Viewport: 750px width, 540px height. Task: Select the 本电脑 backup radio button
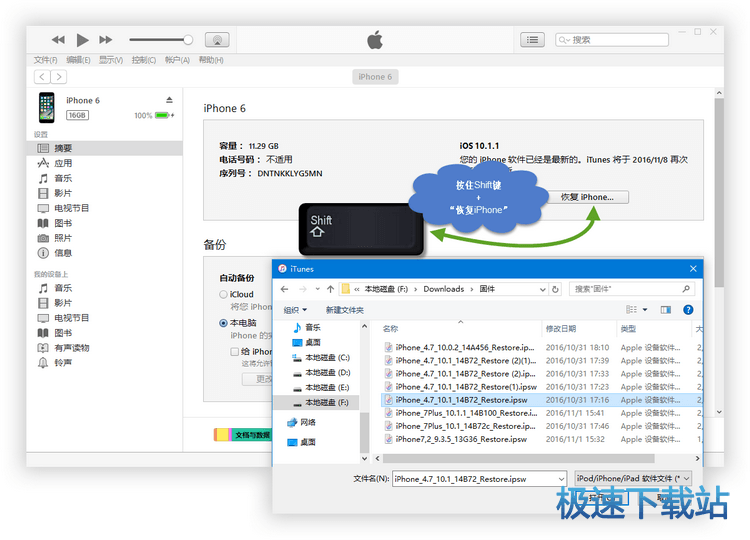[x=223, y=323]
